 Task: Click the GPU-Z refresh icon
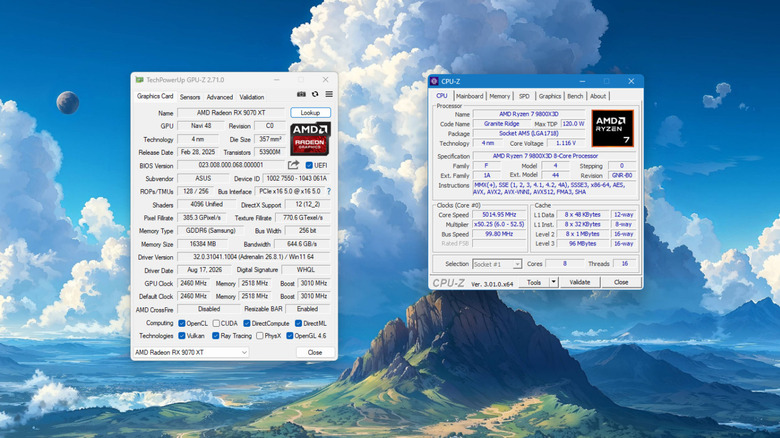tap(315, 94)
